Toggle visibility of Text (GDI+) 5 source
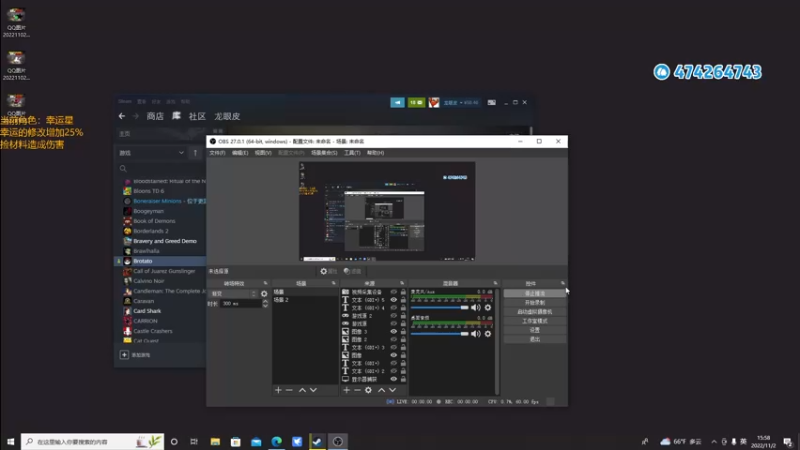The width and height of the screenshot is (800, 450). (x=393, y=300)
